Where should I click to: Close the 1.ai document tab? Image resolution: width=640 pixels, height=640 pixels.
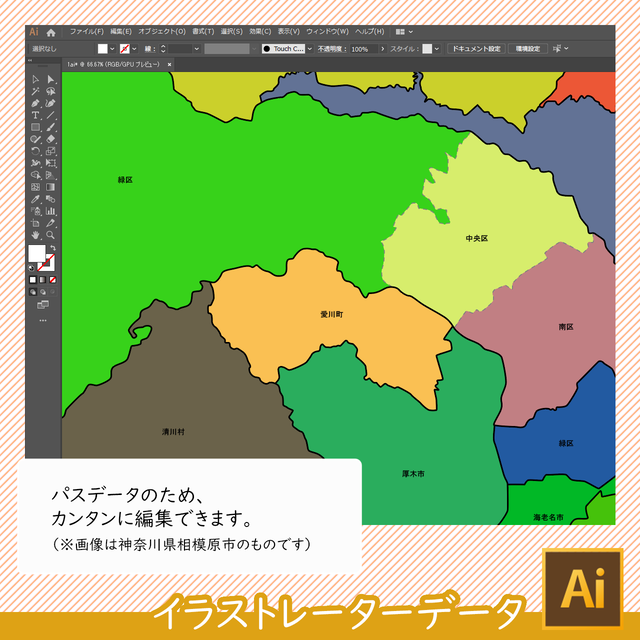[169, 64]
